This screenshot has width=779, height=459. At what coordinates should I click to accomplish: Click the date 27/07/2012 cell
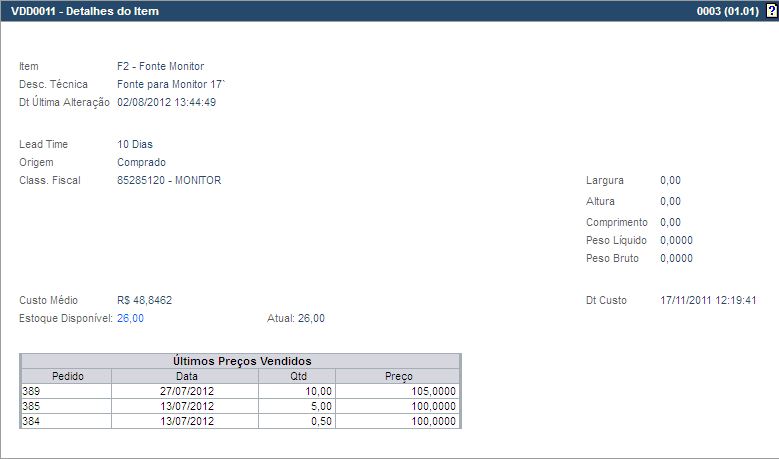(x=186, y=391)
